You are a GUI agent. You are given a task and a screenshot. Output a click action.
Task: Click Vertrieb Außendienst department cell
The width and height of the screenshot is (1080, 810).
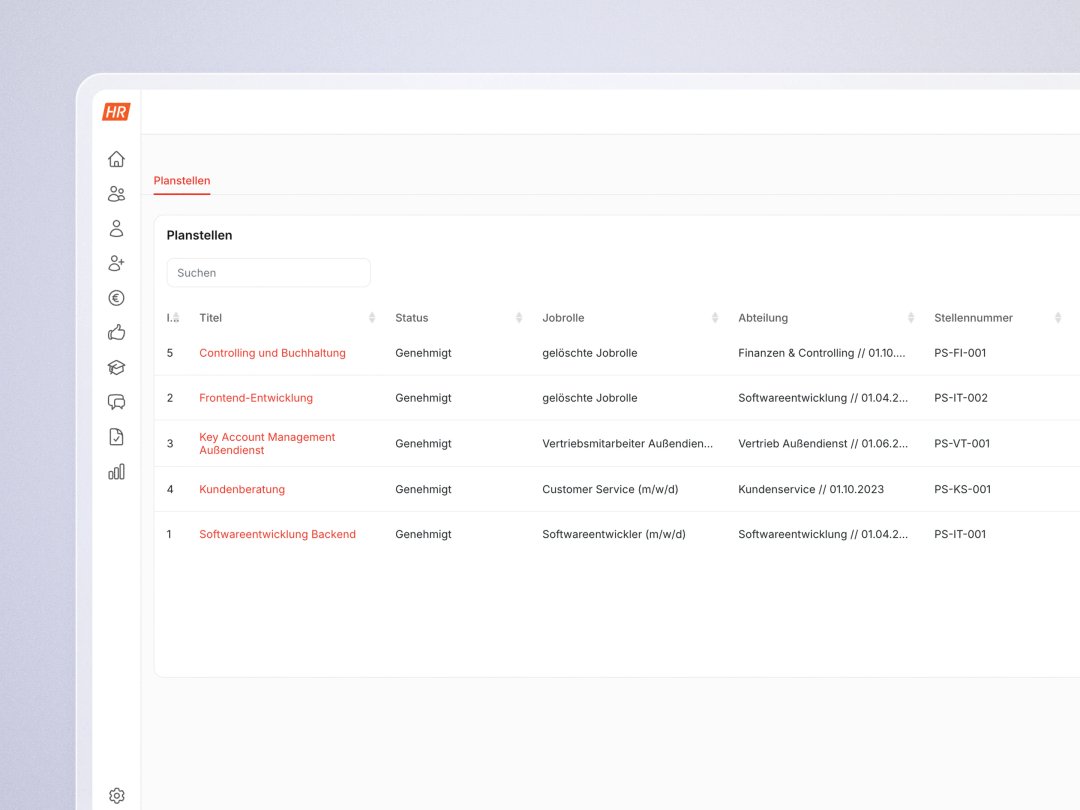823,444
